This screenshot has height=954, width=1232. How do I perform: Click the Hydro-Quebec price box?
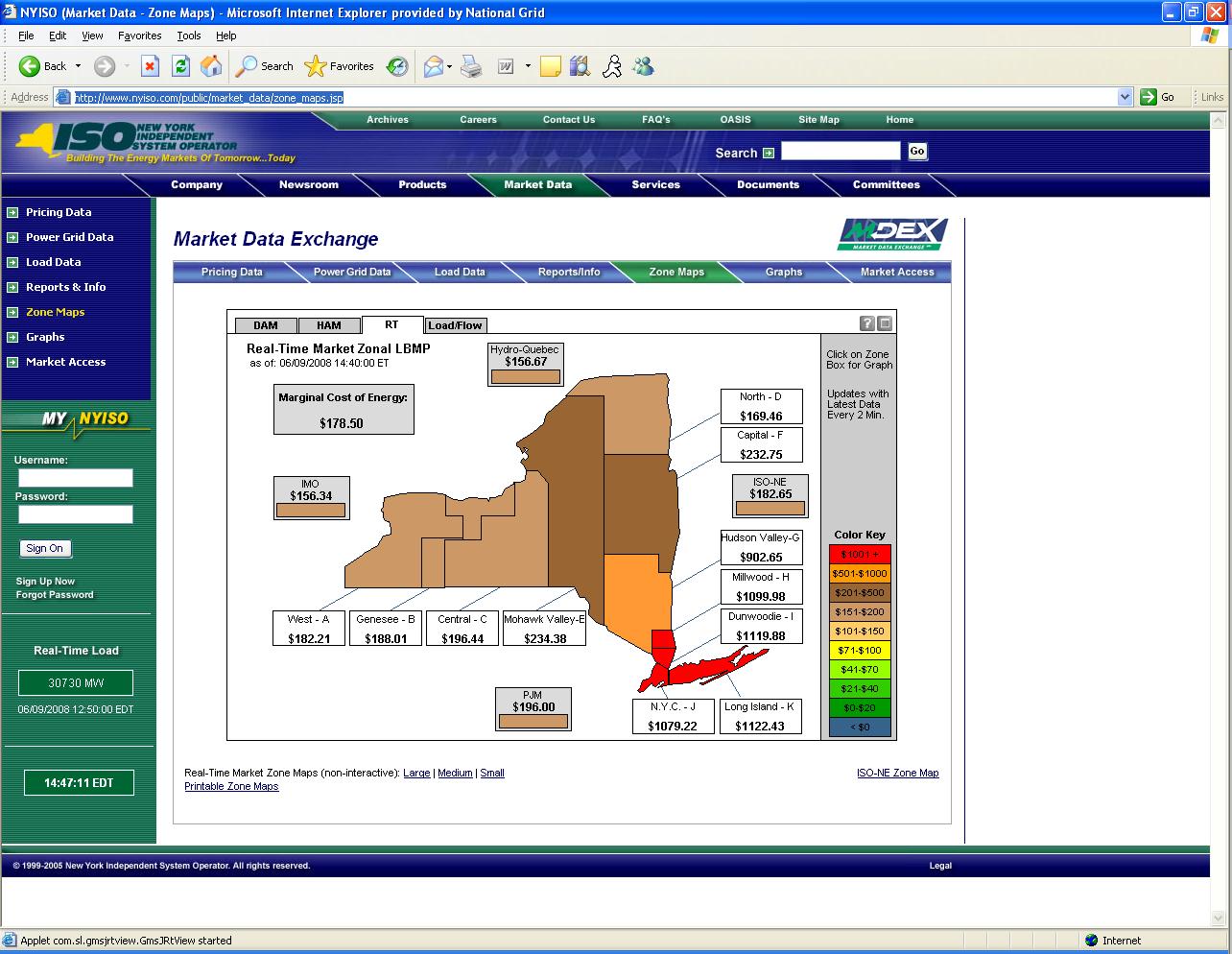(526, 365)
